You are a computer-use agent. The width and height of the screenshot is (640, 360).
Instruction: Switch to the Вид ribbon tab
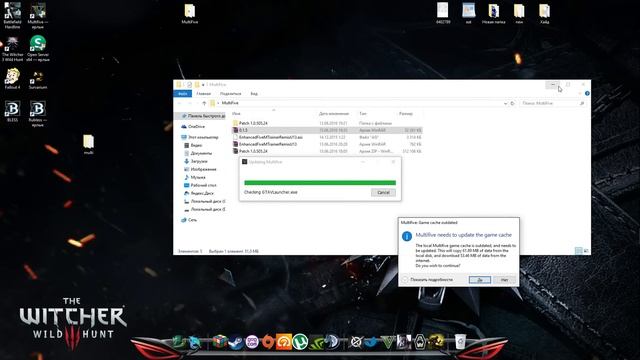pos(254,93)
